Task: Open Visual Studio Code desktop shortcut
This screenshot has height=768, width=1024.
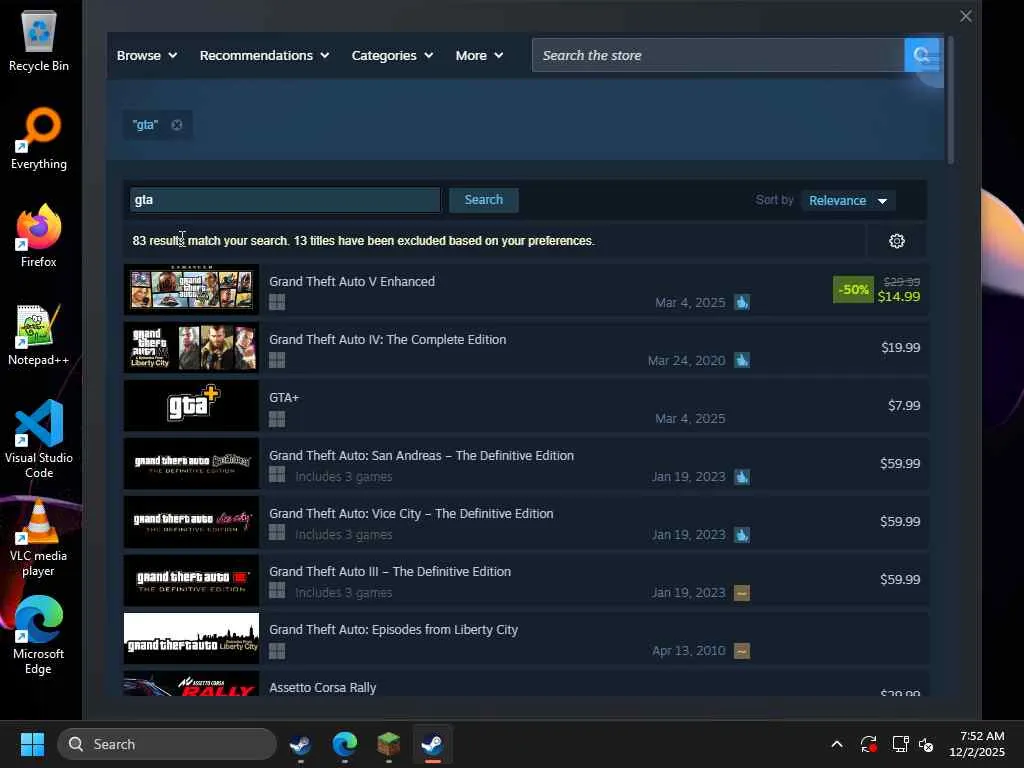Action: click(x=39, y=439)
